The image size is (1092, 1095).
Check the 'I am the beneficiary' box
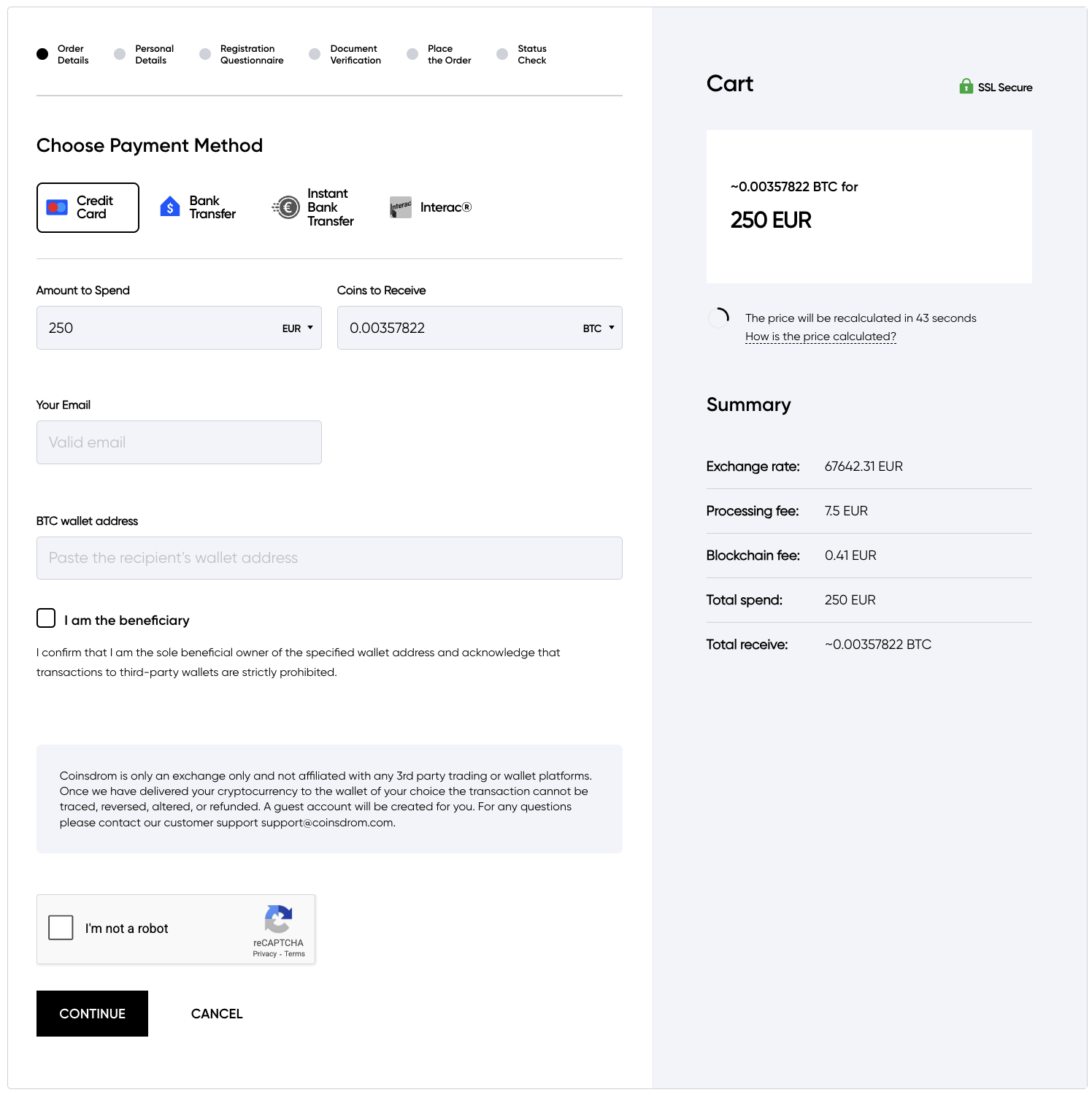click(x=46, y=618)
